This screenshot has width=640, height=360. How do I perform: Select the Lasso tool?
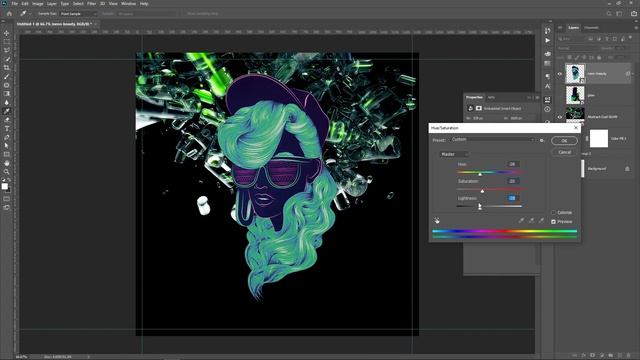click(7, 50)
